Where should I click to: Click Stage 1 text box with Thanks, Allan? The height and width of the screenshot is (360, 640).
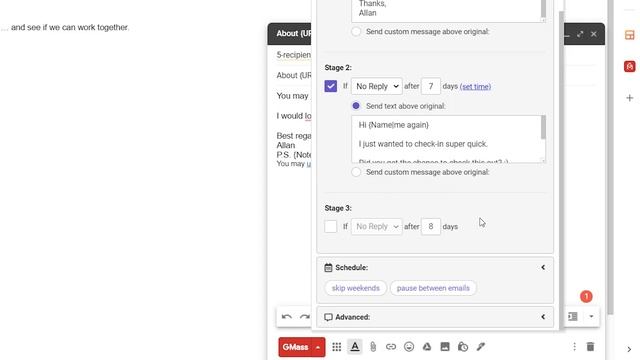pos(446,11)
